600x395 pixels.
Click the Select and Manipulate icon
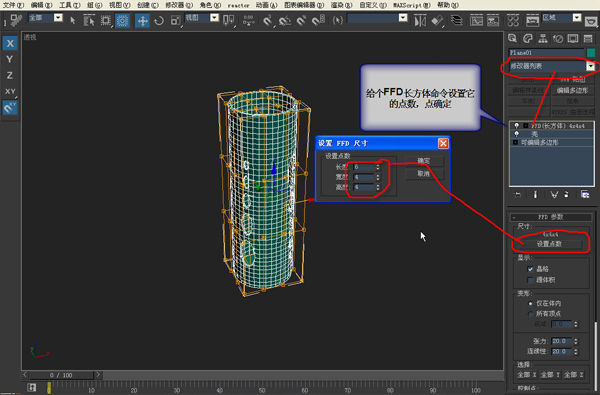tap(249, 20)
